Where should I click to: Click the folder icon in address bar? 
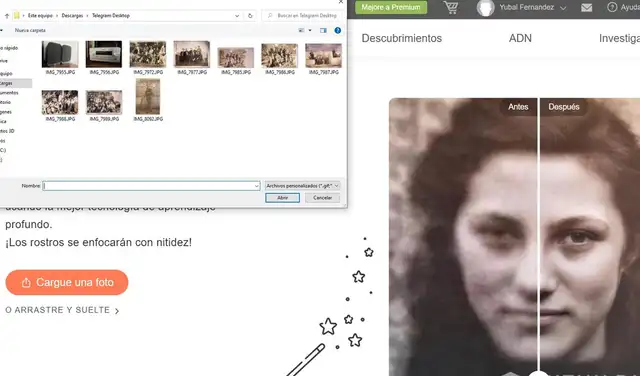pyautogui.click(x=16, y=16)
